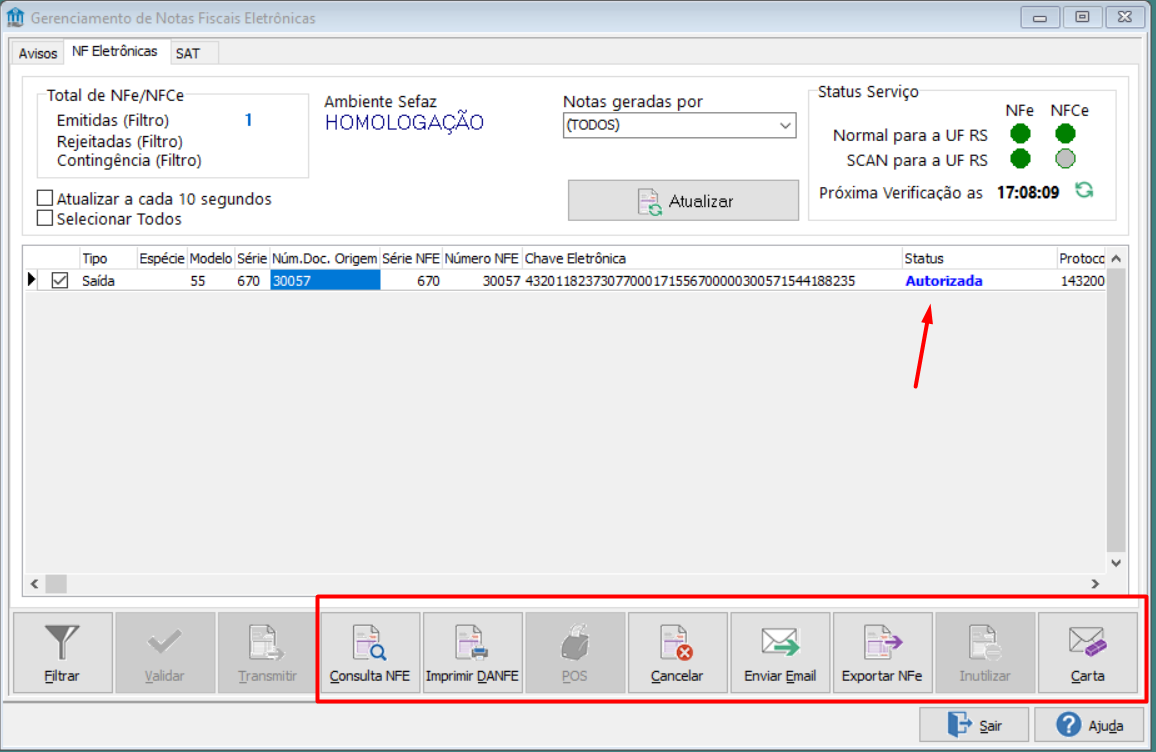Click the POS terminal button
Screen dimensions: 1156x752
coord(574,652)
